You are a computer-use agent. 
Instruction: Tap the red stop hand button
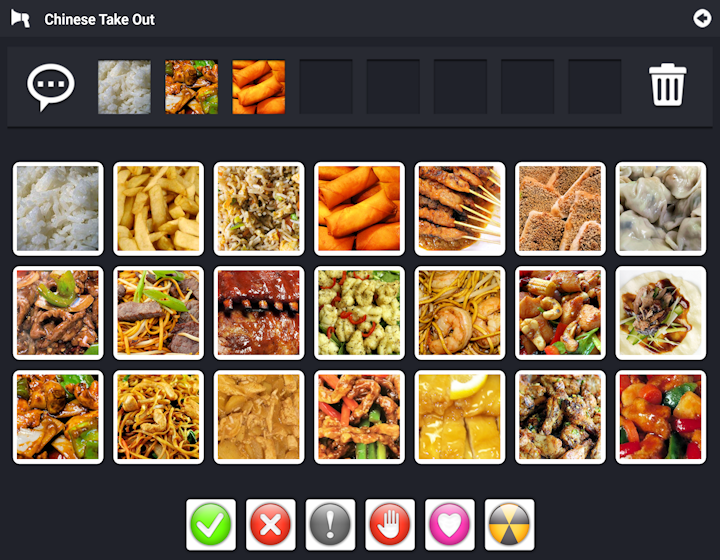[x=390, y=525]
